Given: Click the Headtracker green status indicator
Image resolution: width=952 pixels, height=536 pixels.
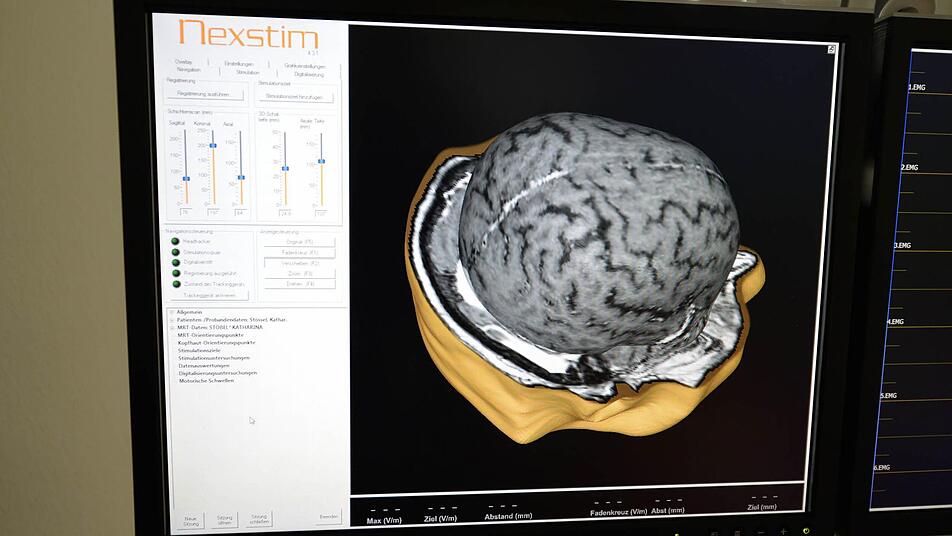Looking at the screenshot, I should click(175, 241).
